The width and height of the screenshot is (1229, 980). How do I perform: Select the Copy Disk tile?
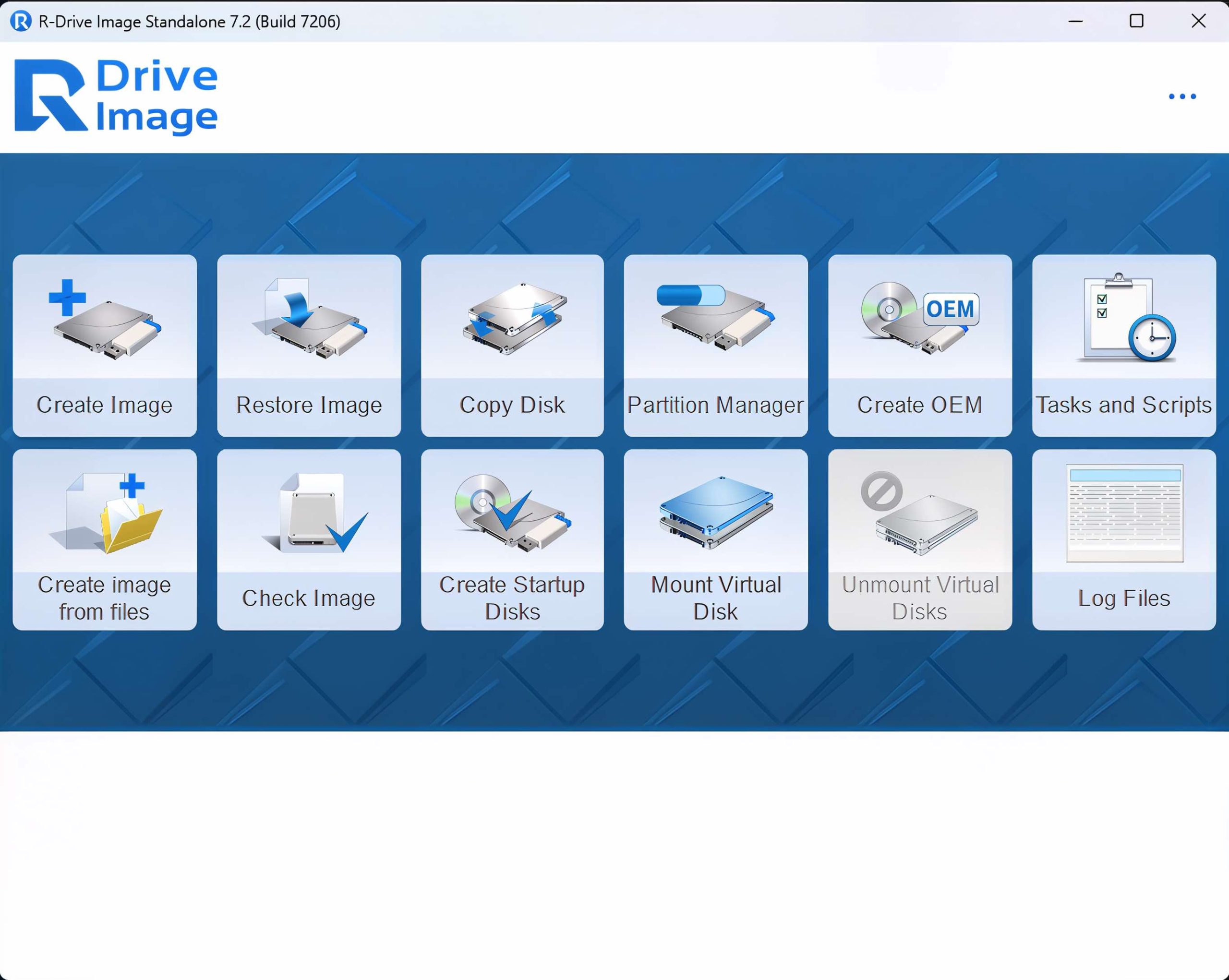pyautogui.click(x=512, y=346)
